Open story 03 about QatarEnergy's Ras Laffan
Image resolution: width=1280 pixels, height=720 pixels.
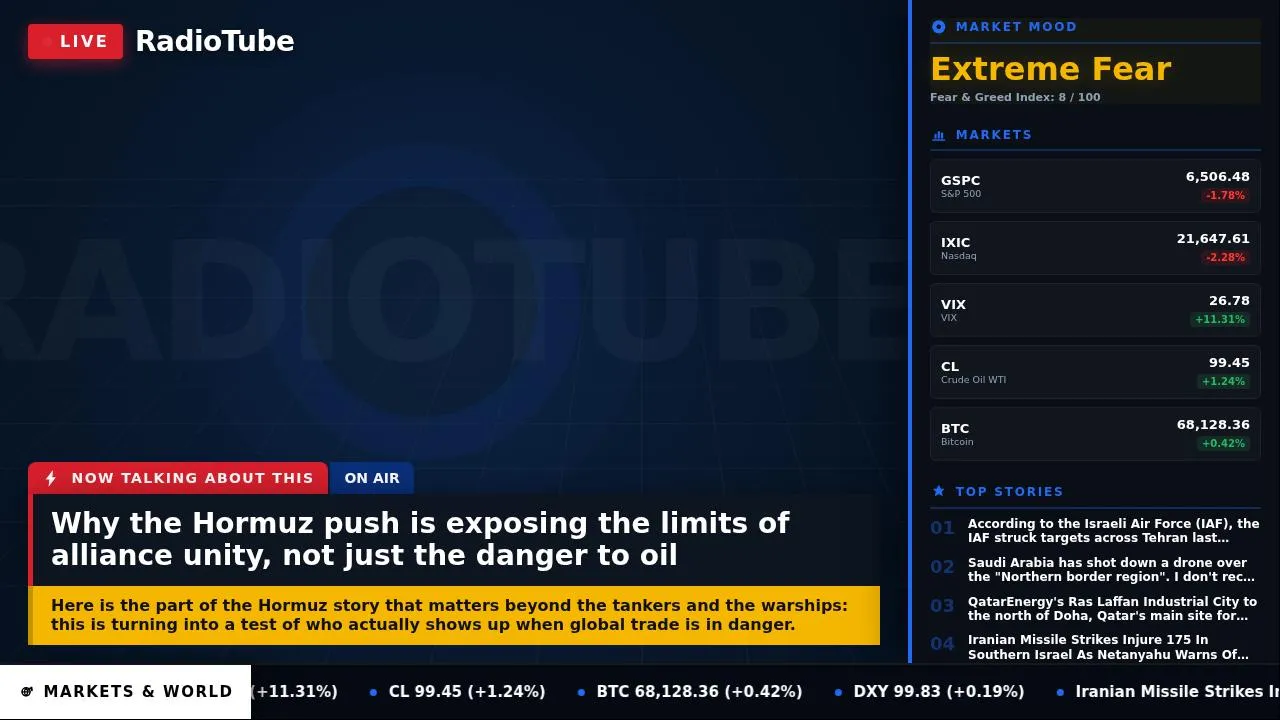[x=1095, y=608]
